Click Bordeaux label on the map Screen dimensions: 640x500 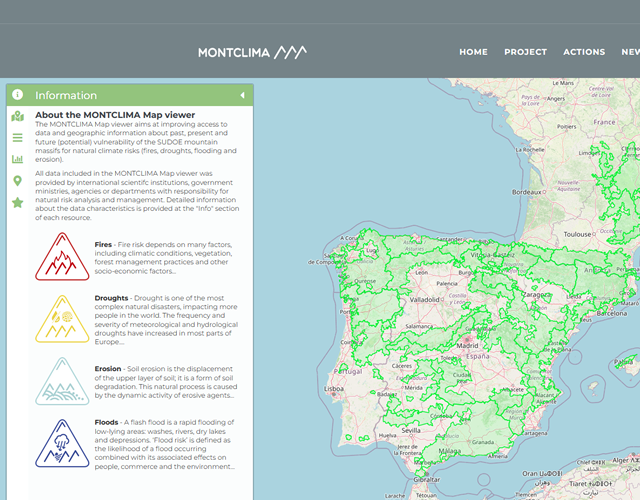[527, 192]
